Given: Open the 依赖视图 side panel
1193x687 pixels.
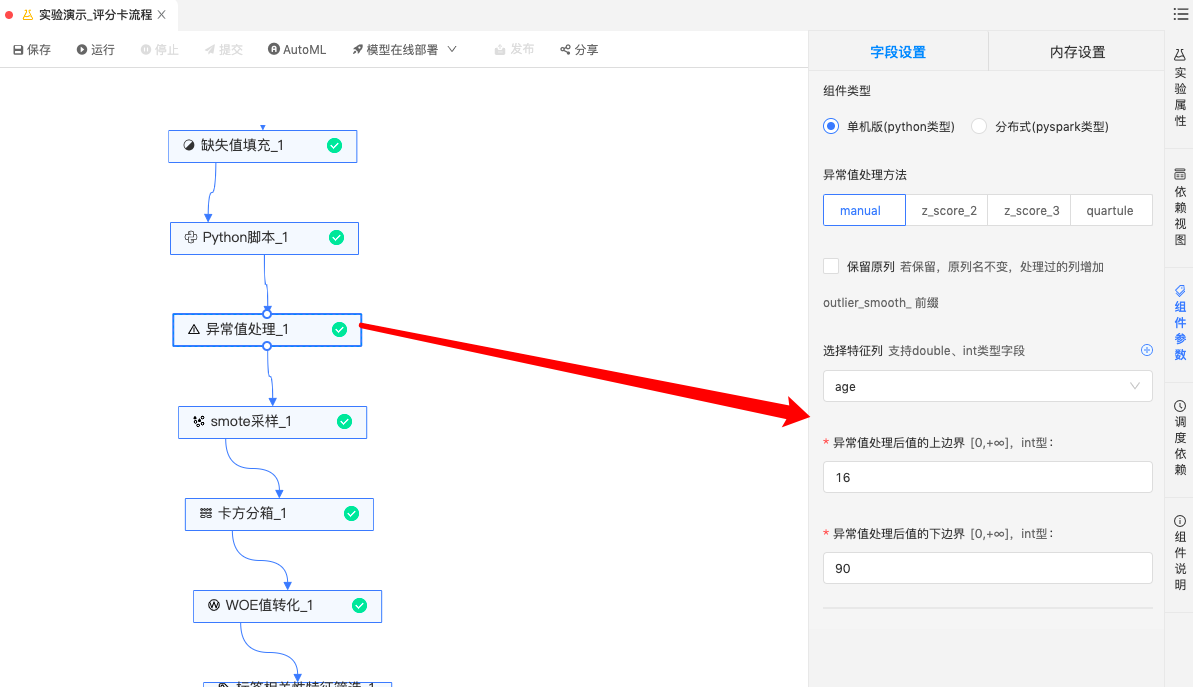Looking at the screenshot, I should click(x=1179, y=207).
